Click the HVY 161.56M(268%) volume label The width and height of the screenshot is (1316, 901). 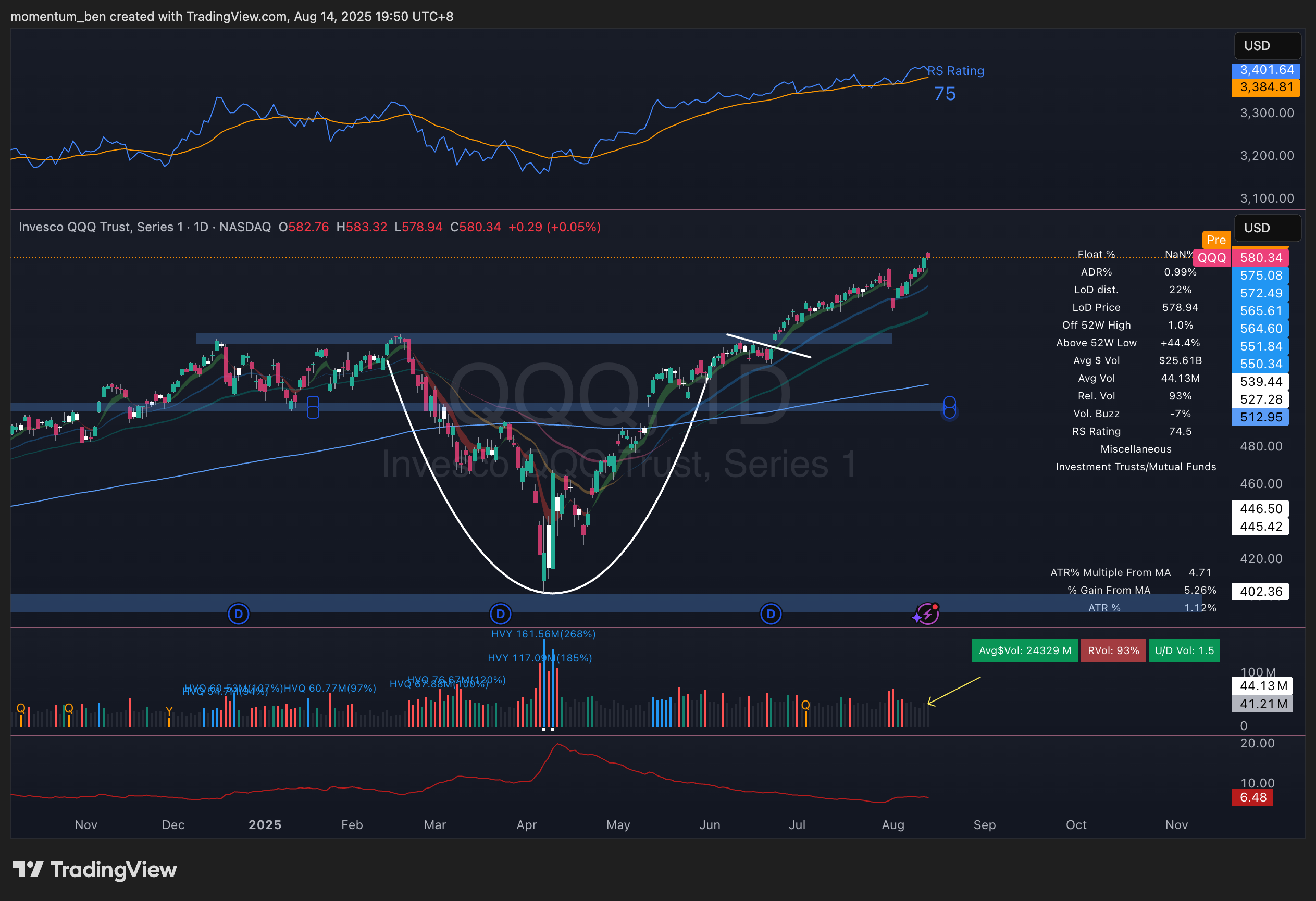coord(543,634)
